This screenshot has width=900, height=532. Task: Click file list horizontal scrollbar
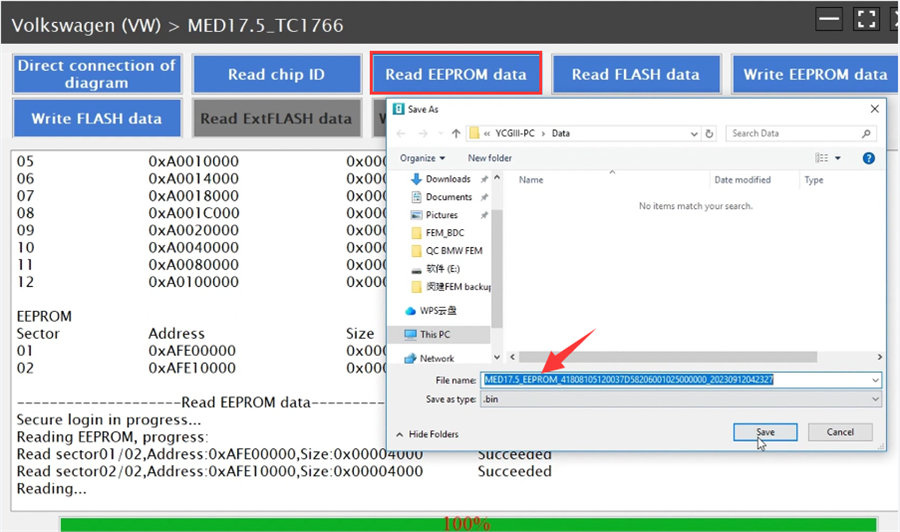pyautogui.click(x=668, y=357)
